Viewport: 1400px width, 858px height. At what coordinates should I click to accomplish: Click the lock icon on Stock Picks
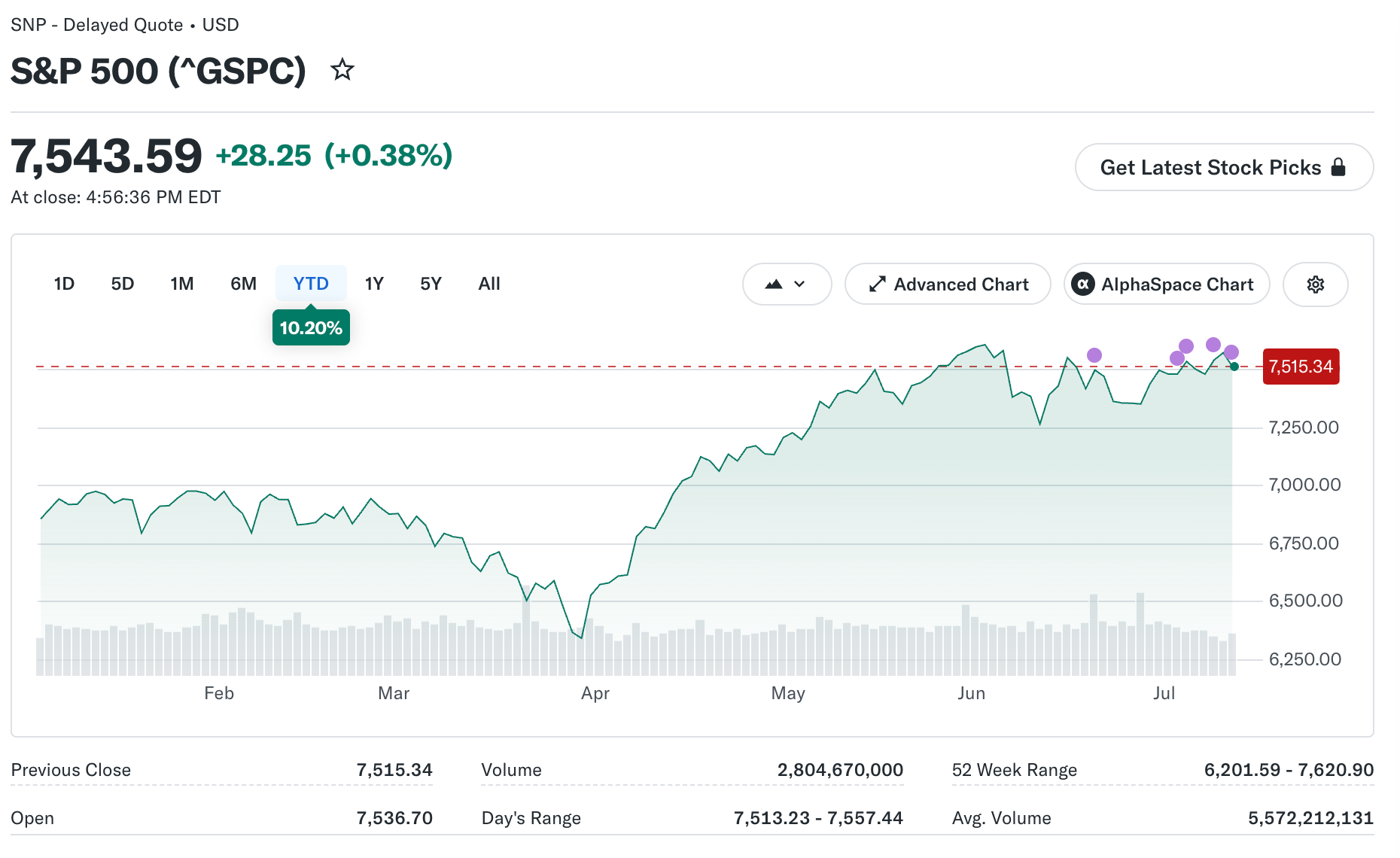[x=1338, y=167]
